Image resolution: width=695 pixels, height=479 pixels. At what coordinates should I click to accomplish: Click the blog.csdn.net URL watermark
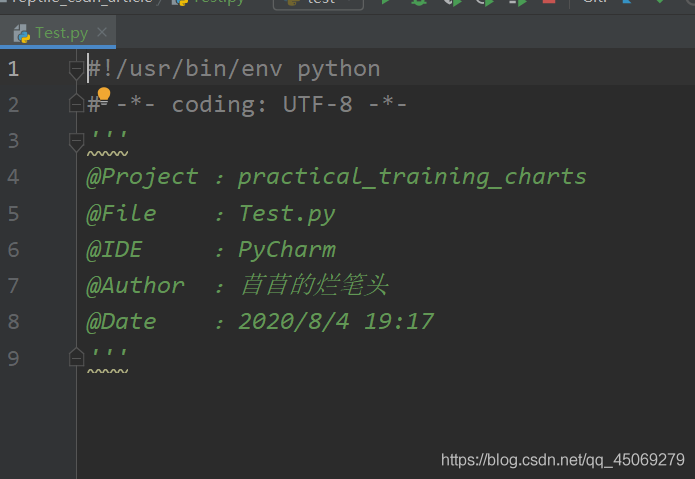coord(562,460)
